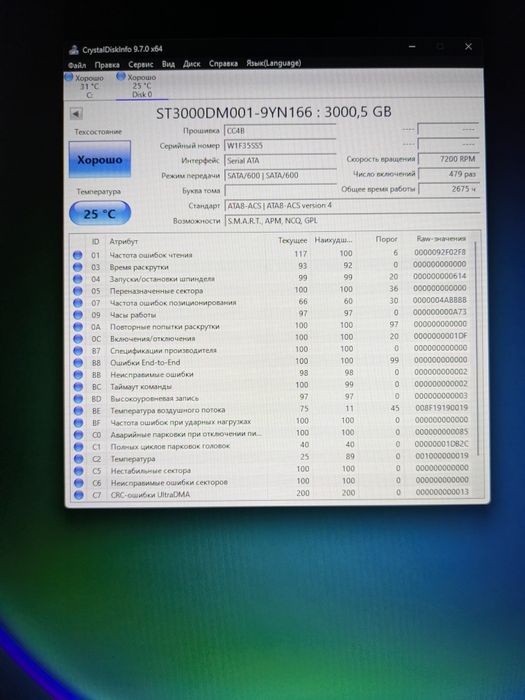Viewport: 525px width, 700px height.
Task: Click the empty drive letter field
Action: click(280, 191)
